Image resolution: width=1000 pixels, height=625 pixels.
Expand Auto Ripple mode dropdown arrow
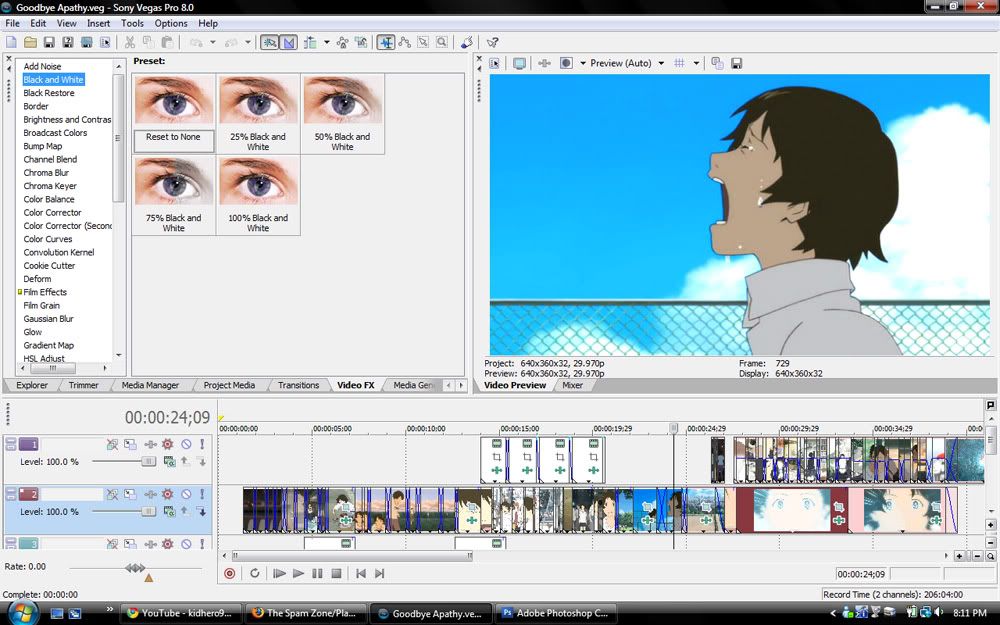(327, 43)
